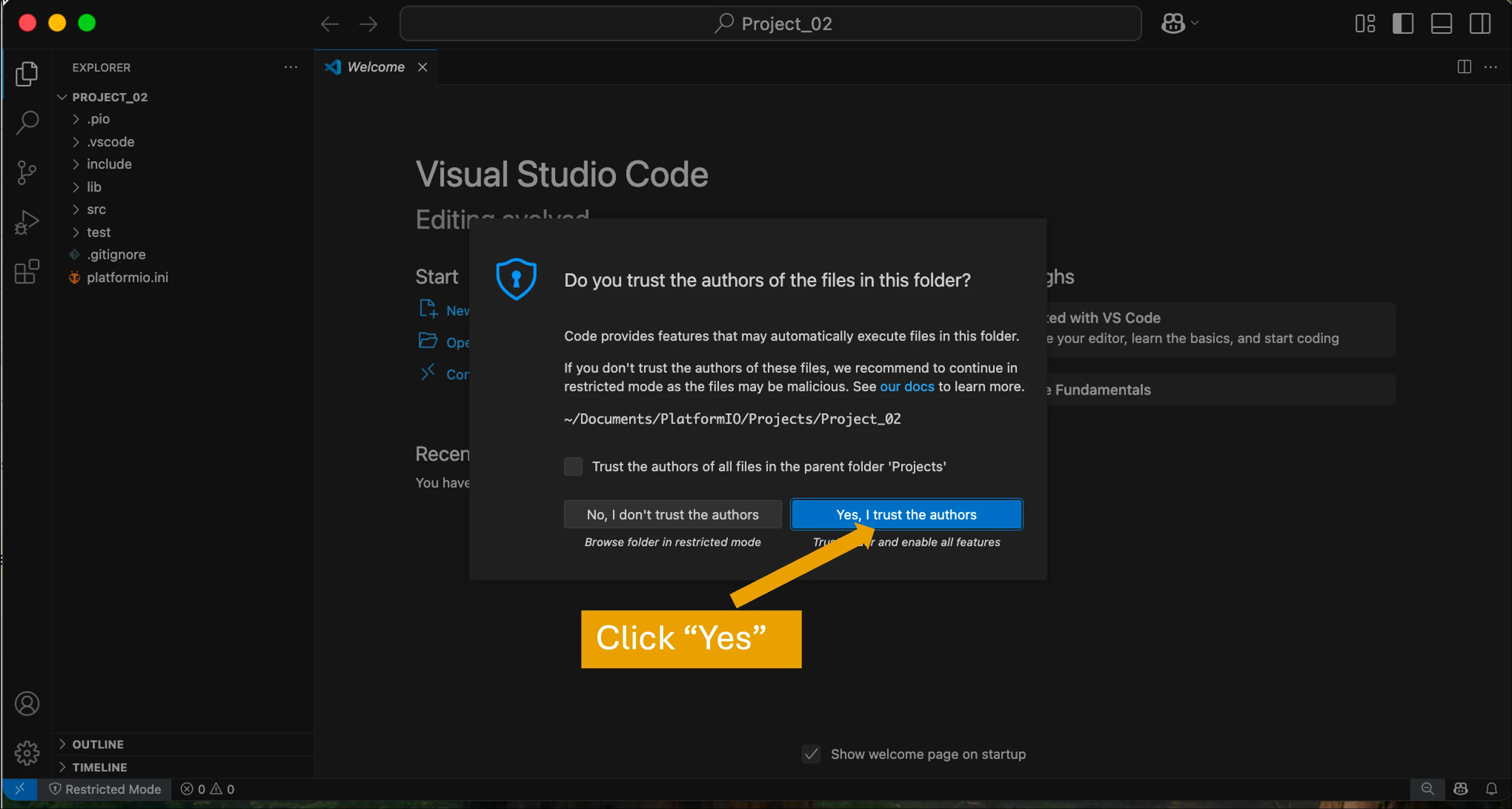Screen dimensions: 1512x809
Task: Toggle the primary side bar
Action: pyautogui.click(x=1403, y=24)
